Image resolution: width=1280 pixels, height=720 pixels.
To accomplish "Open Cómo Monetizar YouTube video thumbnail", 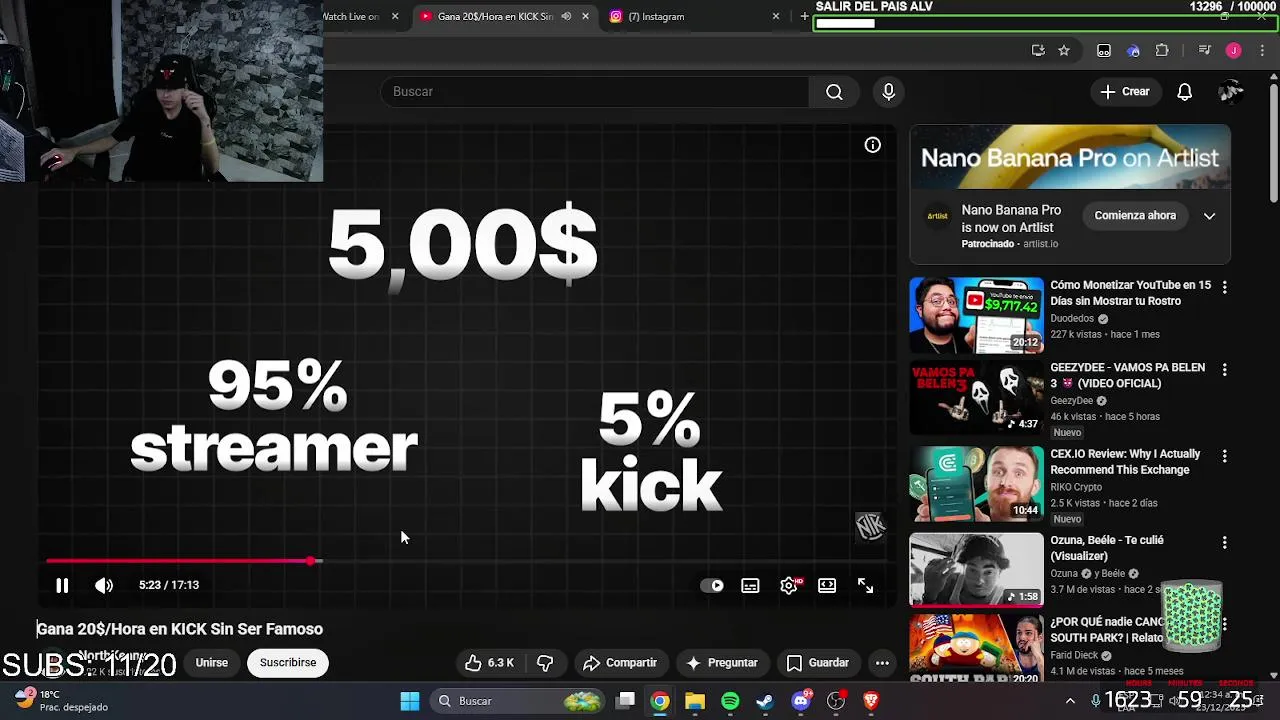I will pos(976,315).
